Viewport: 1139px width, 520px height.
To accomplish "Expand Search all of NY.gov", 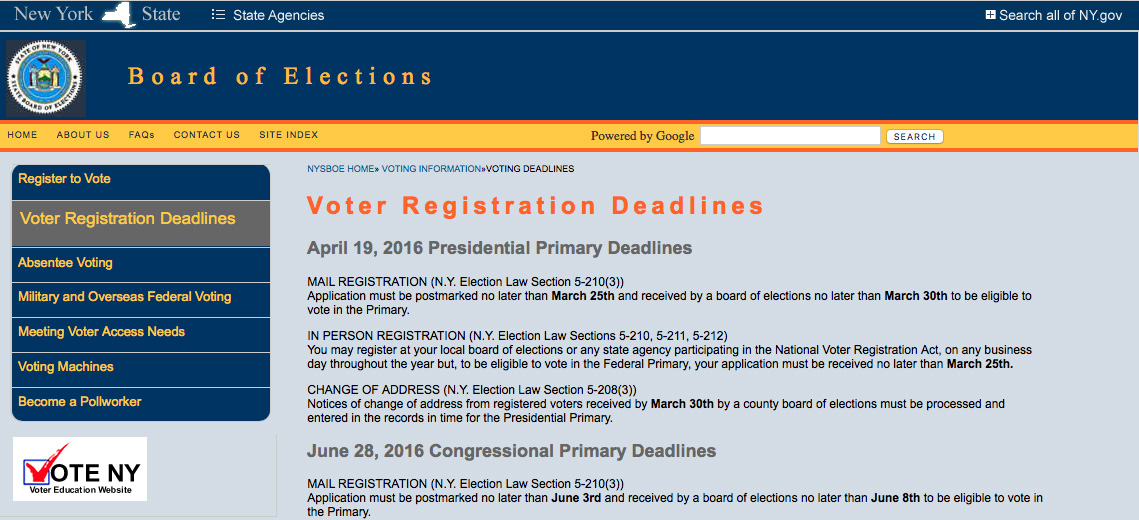I will pyautogui.click(x=1054, y=15).
